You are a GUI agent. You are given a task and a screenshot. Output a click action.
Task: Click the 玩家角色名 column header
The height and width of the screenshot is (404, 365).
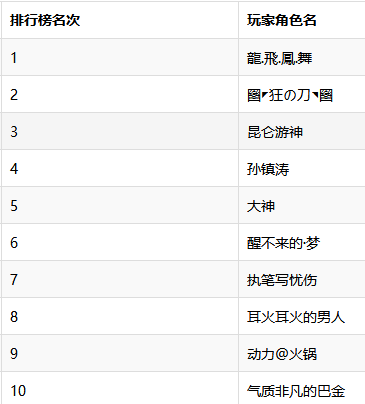point(282,20)
